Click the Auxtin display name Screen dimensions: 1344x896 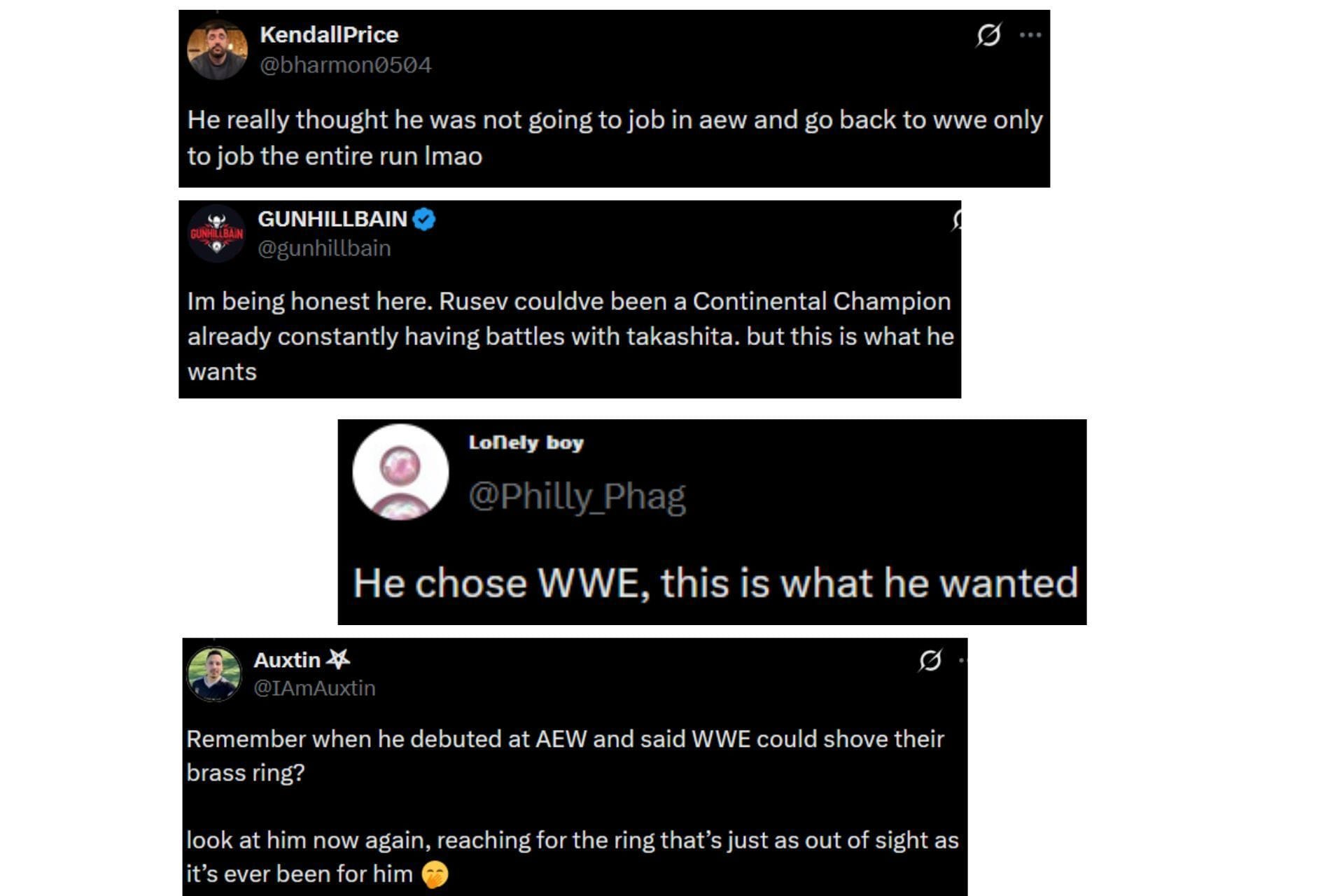(x=288, y=659)
